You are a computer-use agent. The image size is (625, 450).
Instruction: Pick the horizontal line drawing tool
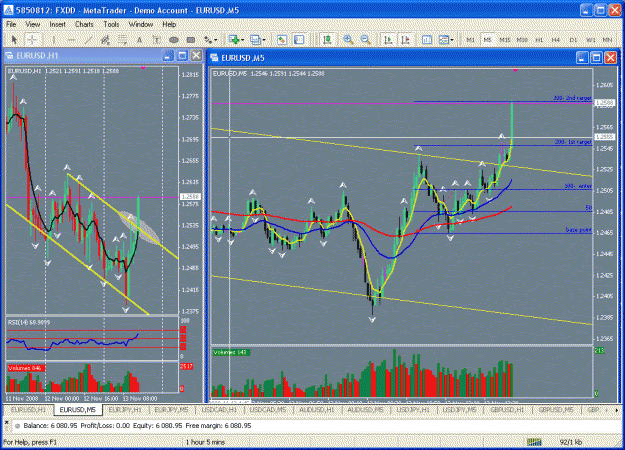coord(71,40)
